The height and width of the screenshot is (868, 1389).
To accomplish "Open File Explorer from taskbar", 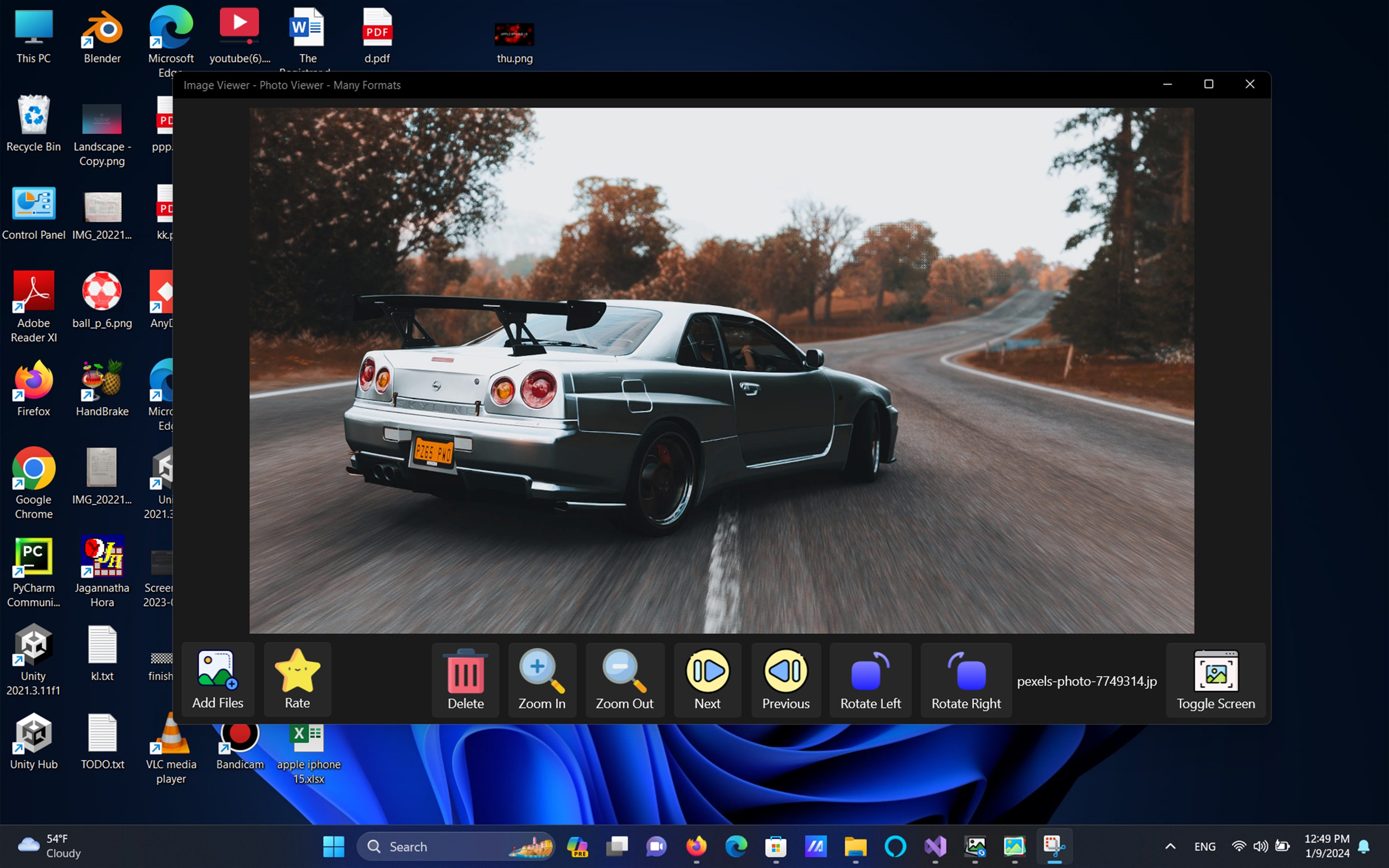I will (855, 846).
